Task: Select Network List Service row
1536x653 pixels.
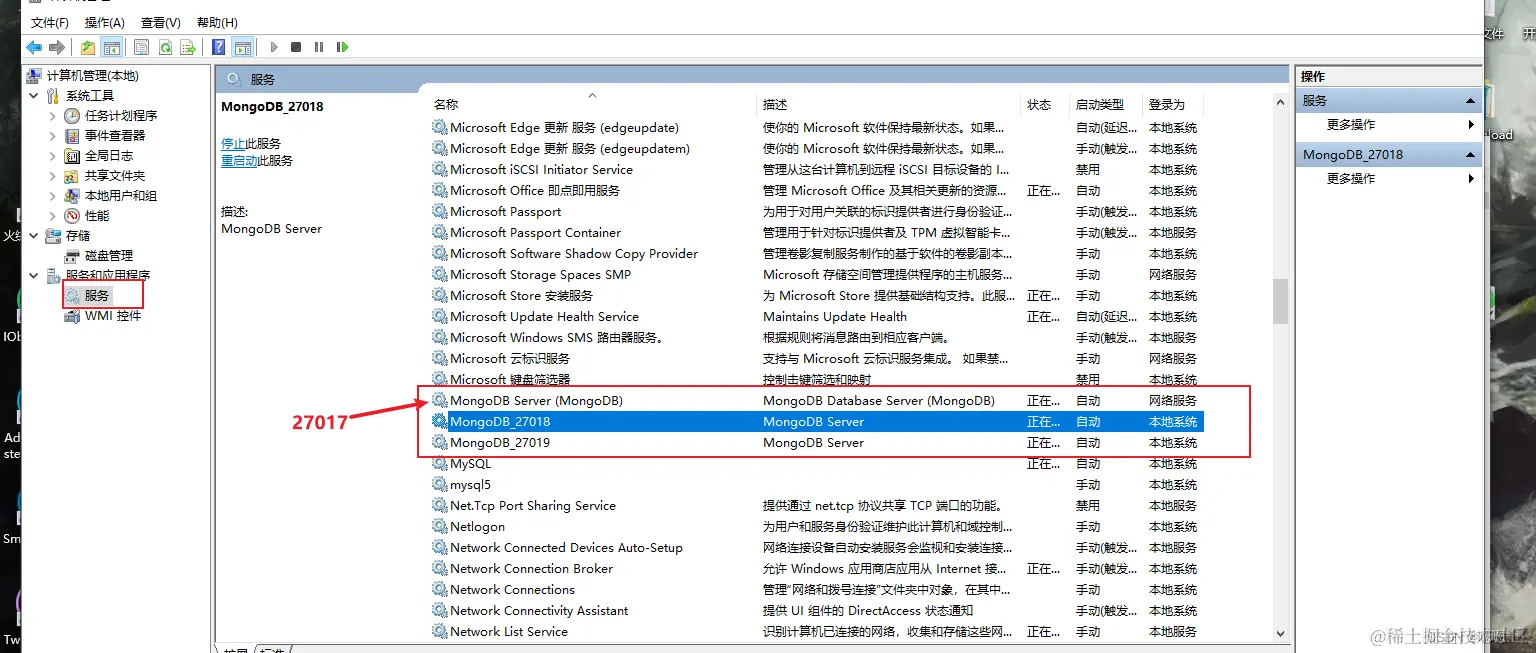Action: (817, 632)
